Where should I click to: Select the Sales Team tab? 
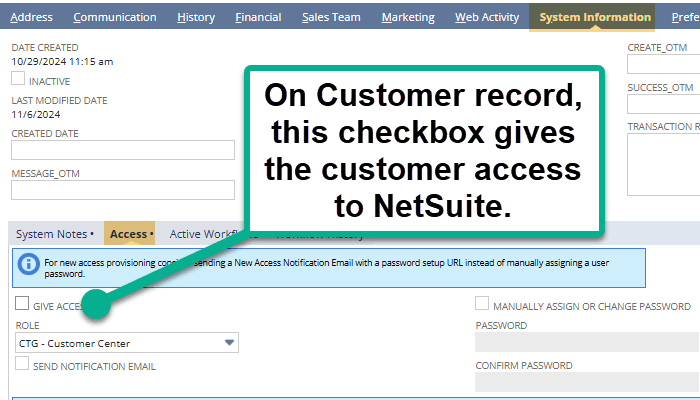(331, 17)
